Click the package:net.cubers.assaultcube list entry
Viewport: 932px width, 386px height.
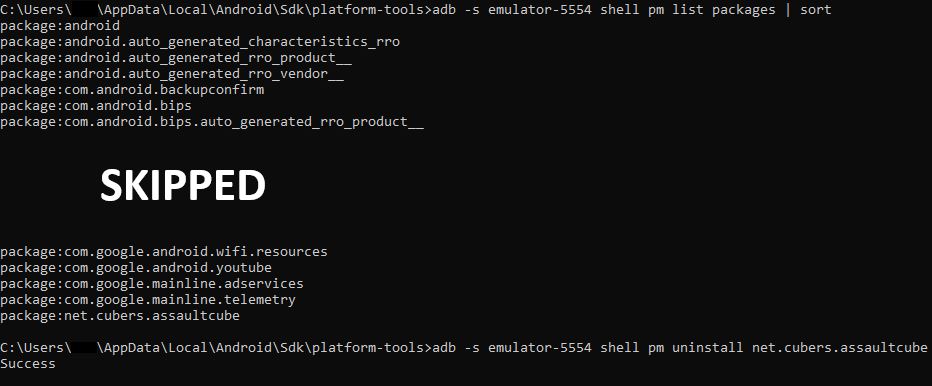pos(119,316)
